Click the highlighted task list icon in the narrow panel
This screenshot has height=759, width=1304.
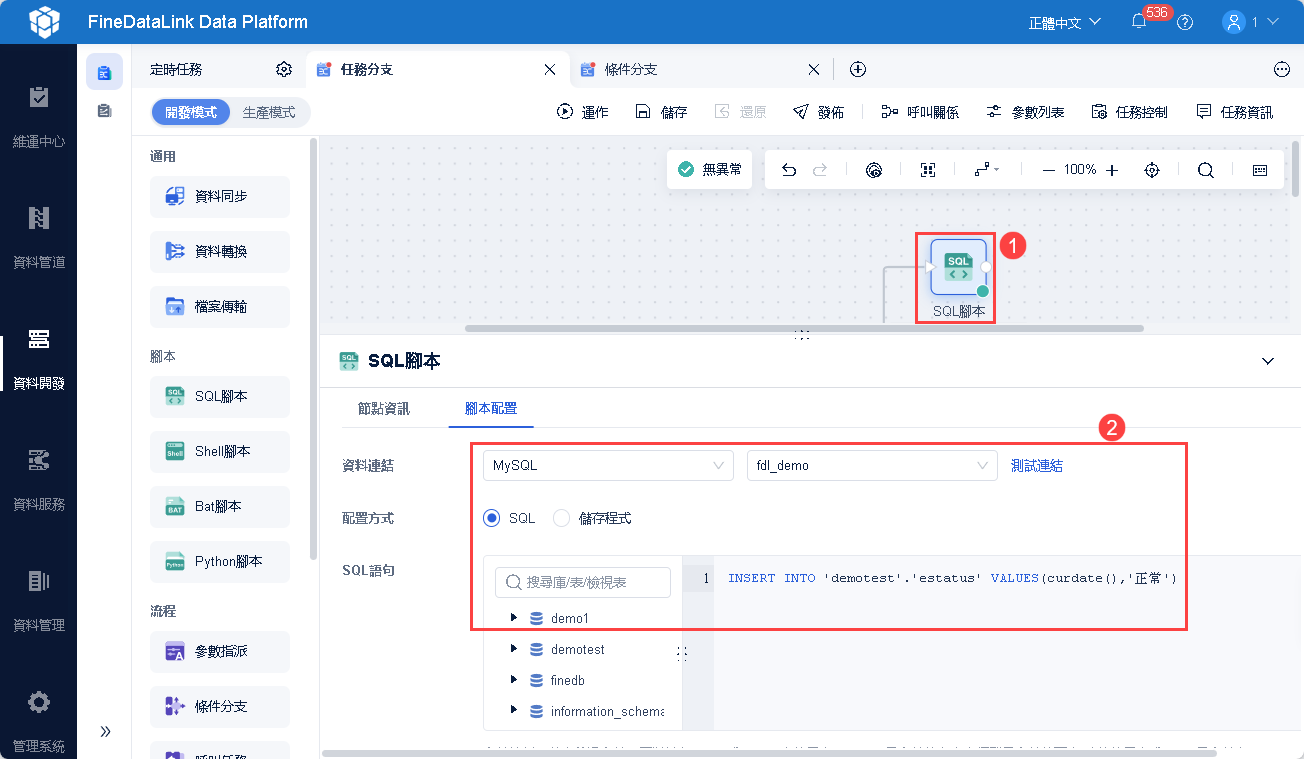tap(104, 72)
